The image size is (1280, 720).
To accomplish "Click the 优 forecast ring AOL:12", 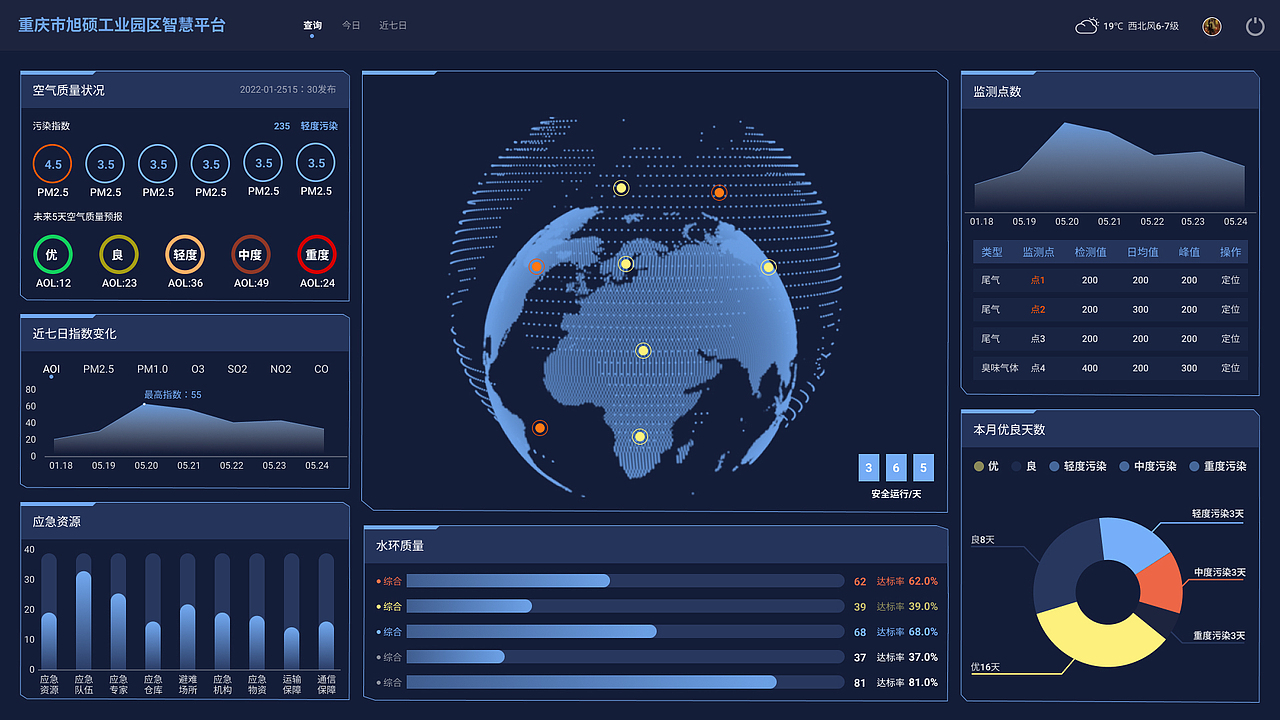I will click(51, 255).
